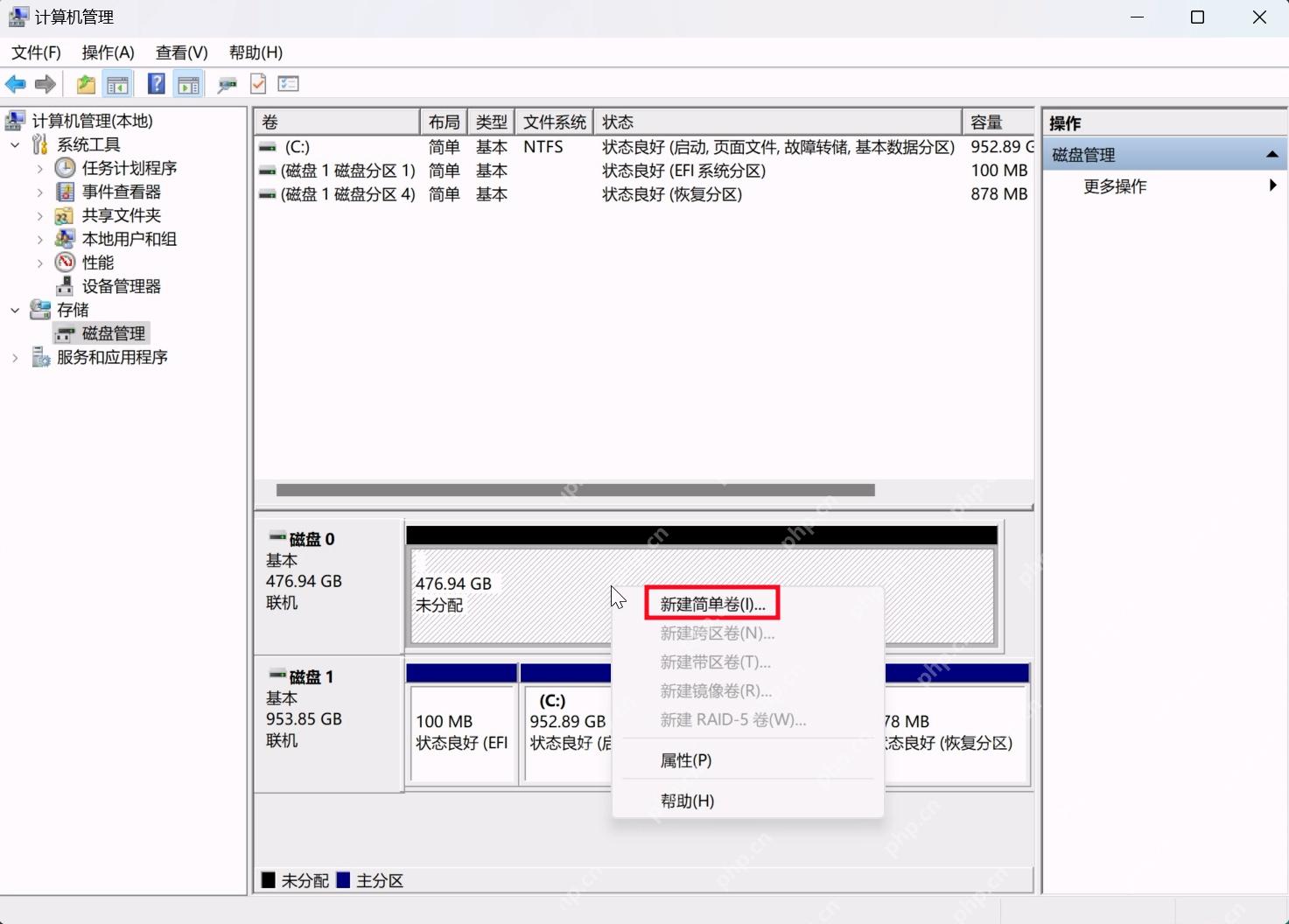Choose Help (帮助) in the context menu
Screen dimensions: 1289x924
[x=687, y=801]
